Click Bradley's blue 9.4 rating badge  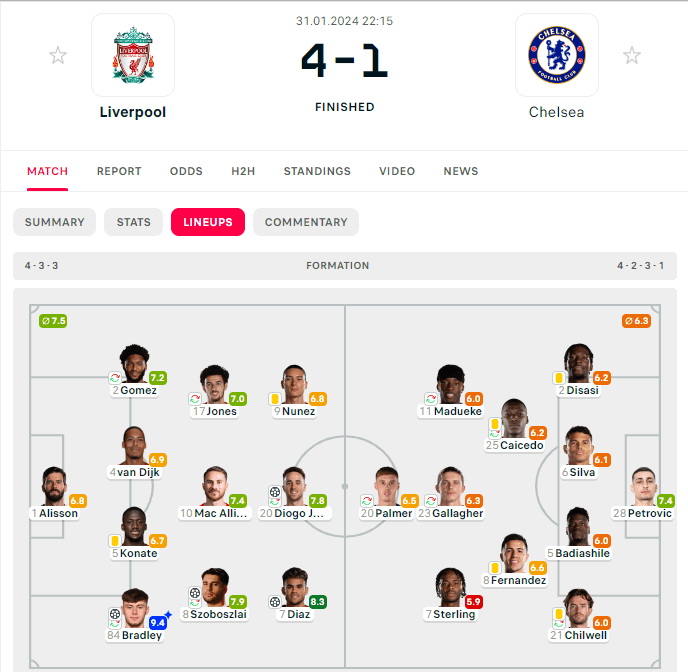[158, 622]
